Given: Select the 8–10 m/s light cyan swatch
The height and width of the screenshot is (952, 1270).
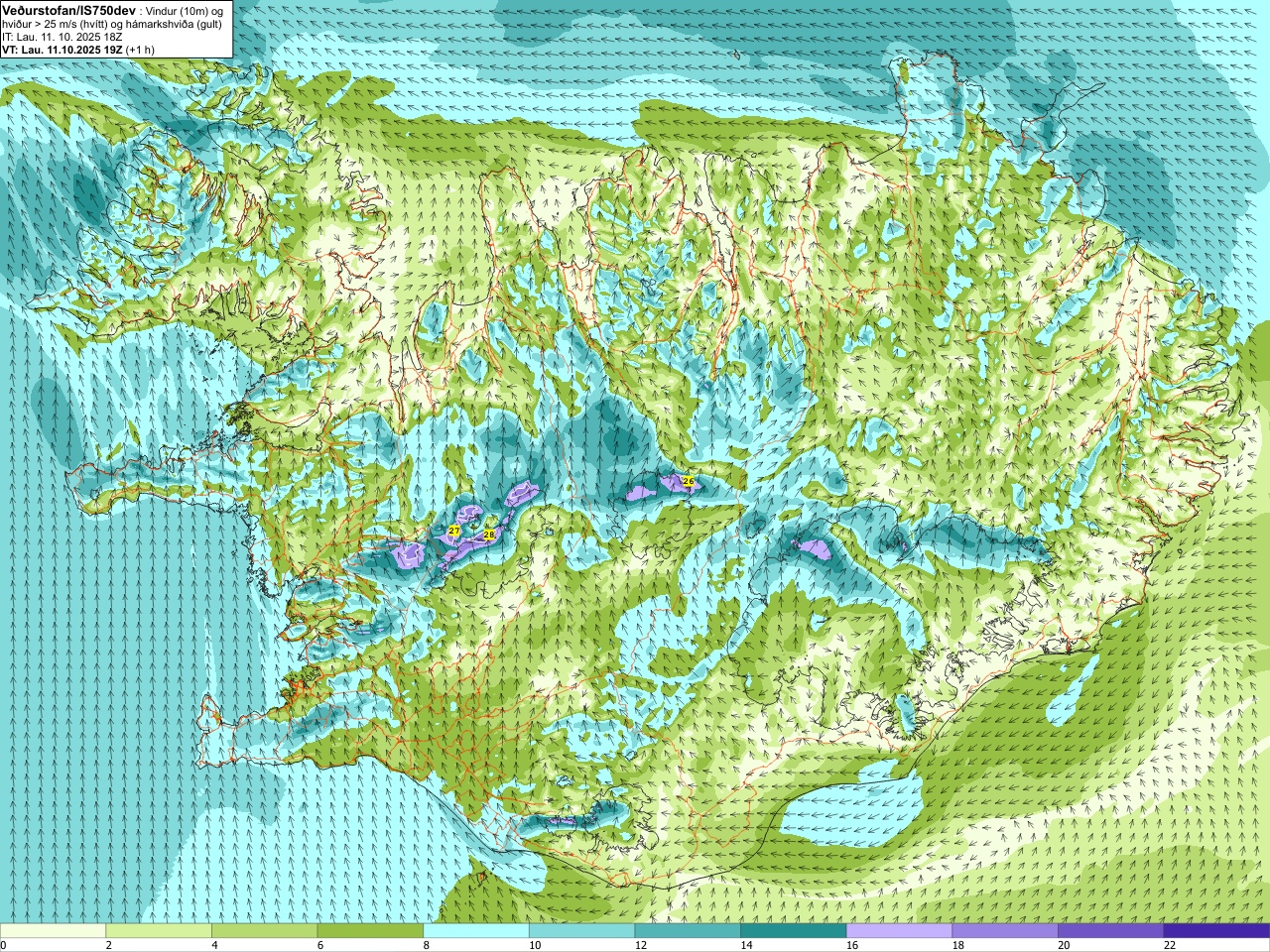Looking at the screenshot, I should (x=476, y=931).
